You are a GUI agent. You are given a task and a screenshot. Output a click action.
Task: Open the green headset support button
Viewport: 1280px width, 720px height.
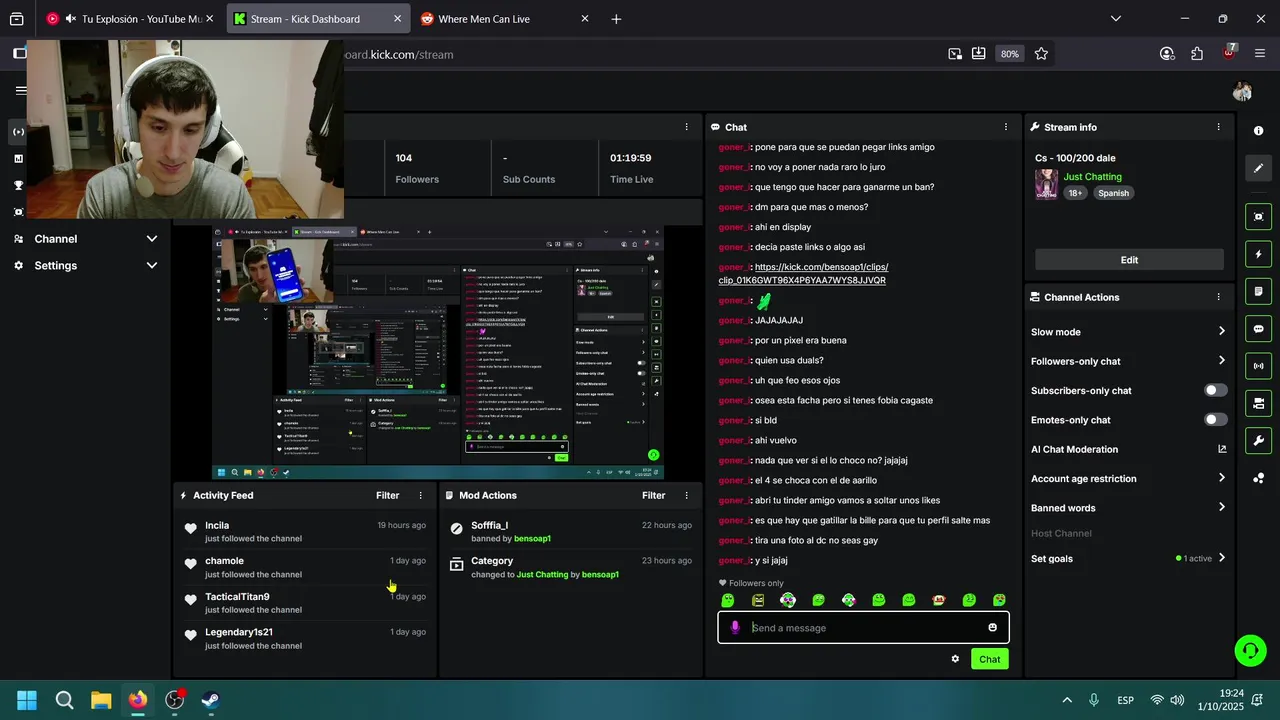(1250, 651)
